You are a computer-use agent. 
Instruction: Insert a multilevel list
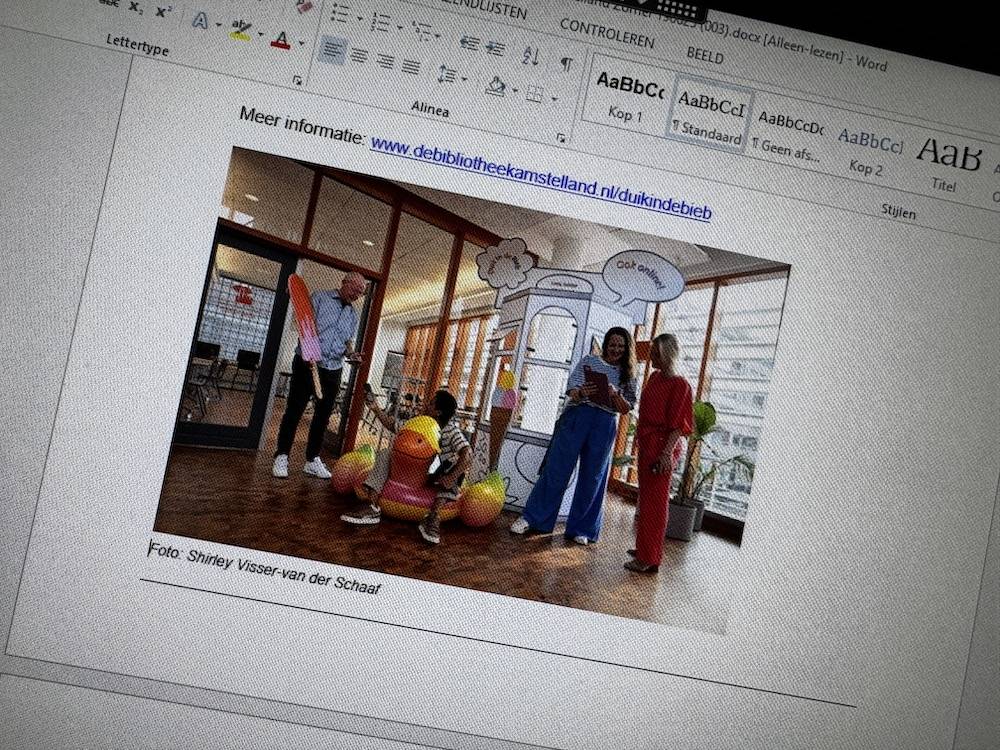(x=421, y=29)
